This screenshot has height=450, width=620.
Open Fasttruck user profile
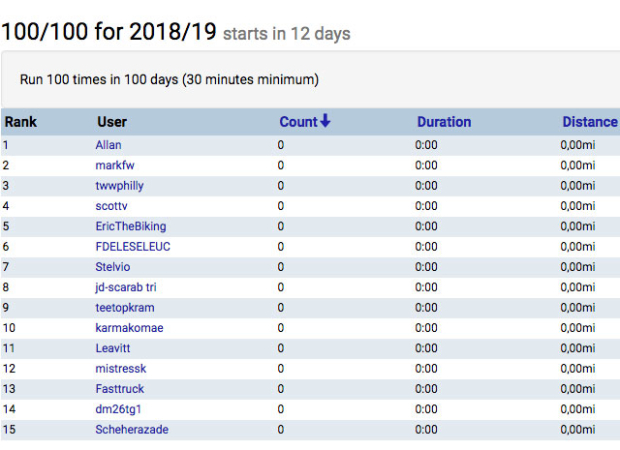[x=122, y=389]
